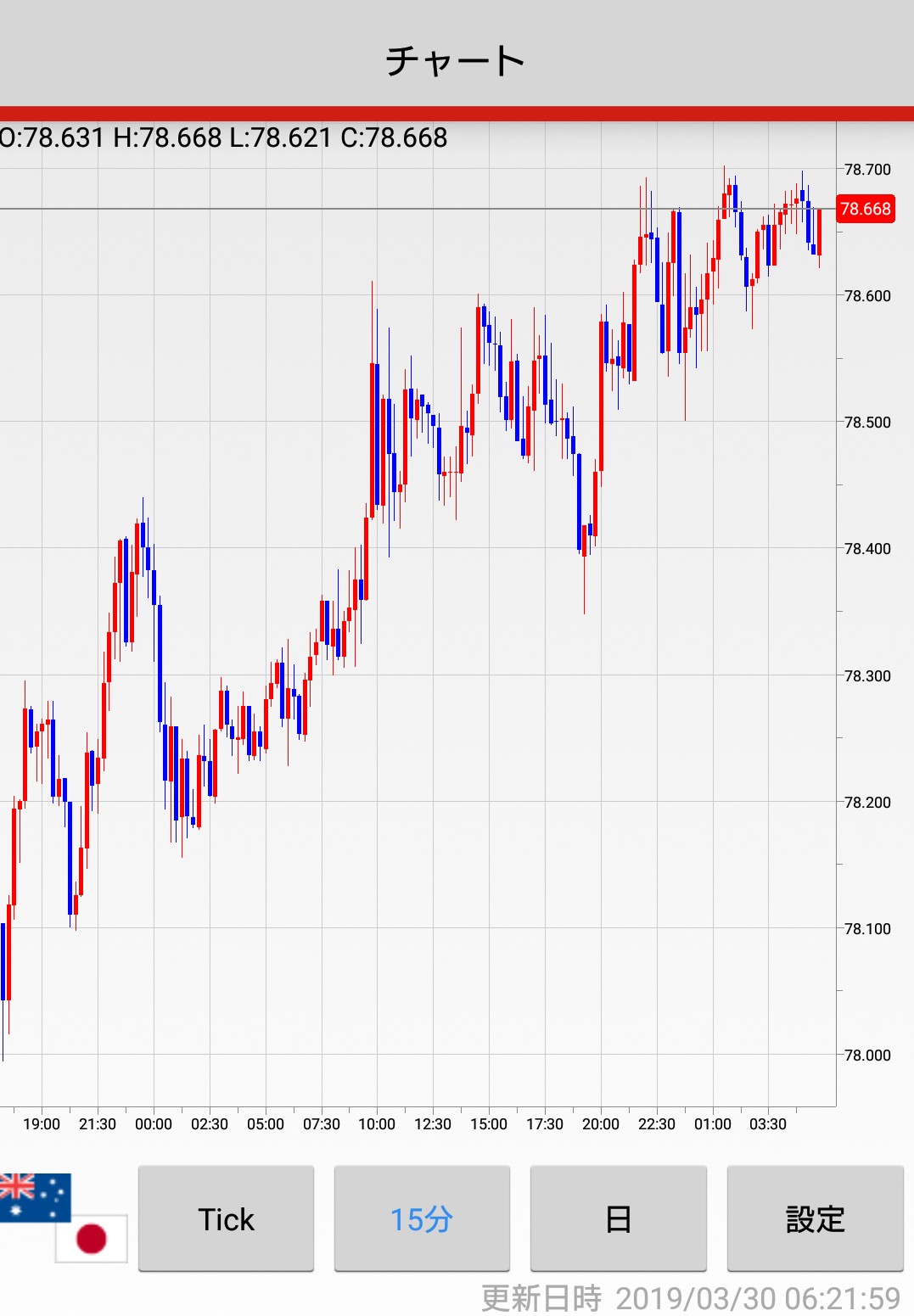This screenshot has height=1316, width=914.
Task: Click the 78.200 price axis label
Action: (x=867, y=802)
